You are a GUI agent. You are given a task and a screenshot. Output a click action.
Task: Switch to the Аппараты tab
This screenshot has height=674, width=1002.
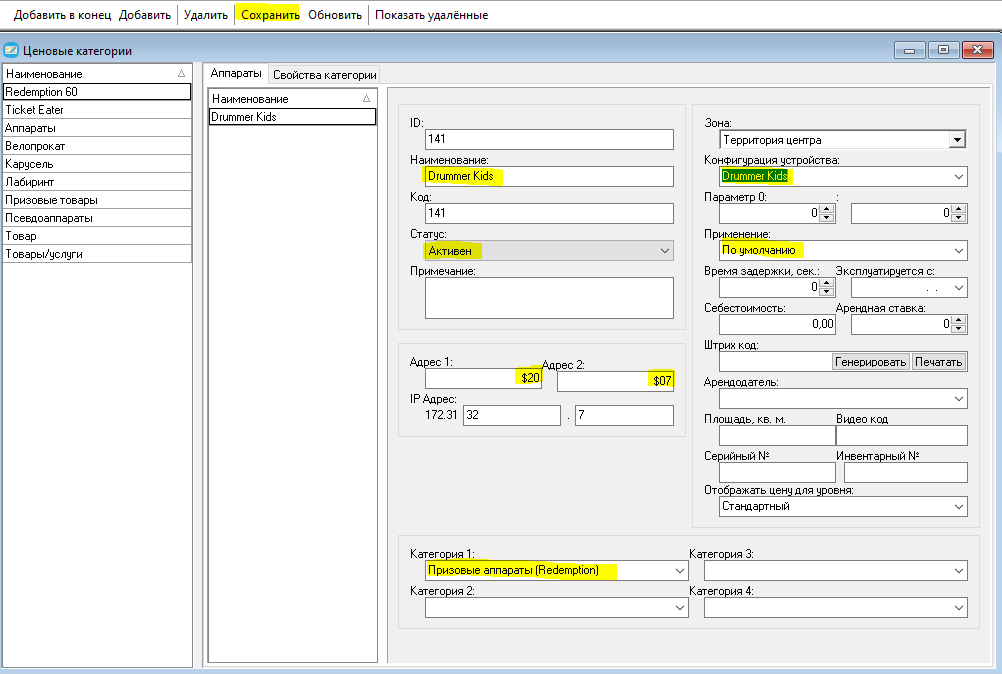(236, 73)
